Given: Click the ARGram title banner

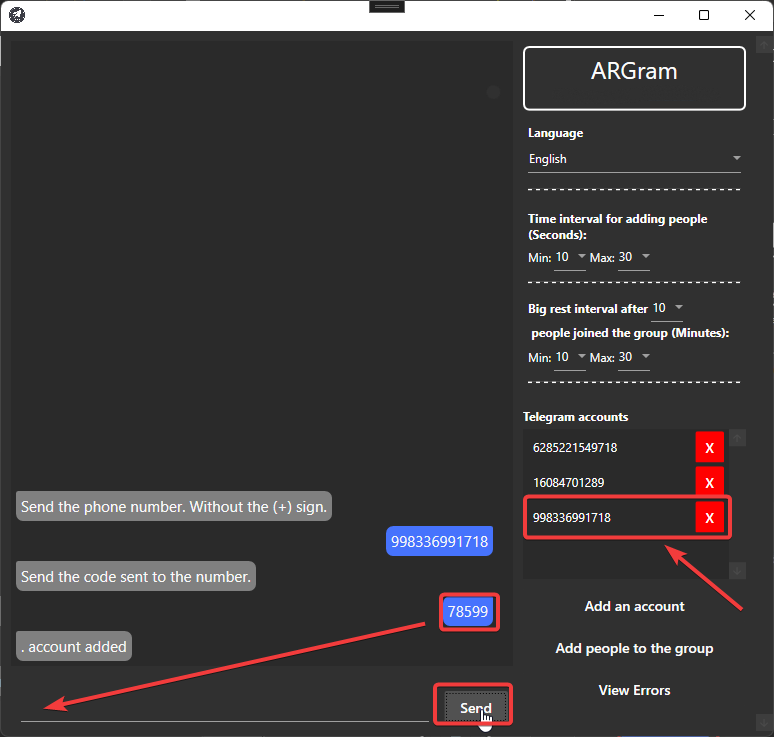Looking at the screenshot, I should [634, 78].
